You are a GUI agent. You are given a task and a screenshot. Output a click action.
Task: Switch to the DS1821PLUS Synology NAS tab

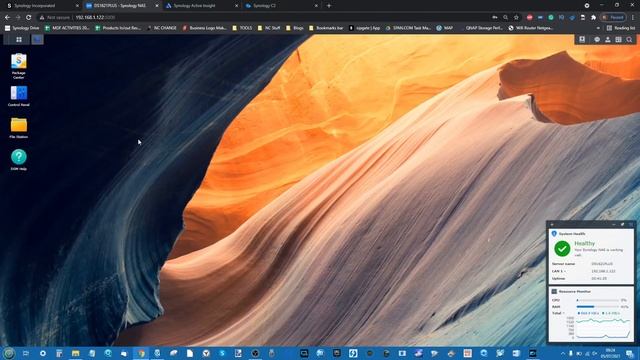121,6
